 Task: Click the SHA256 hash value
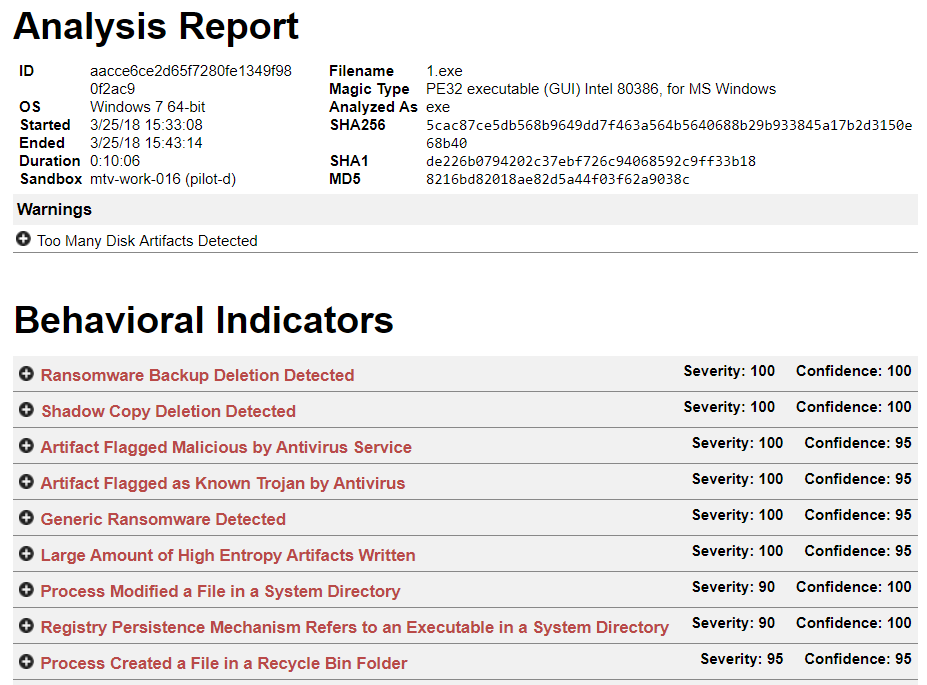[x=668, y=126]
